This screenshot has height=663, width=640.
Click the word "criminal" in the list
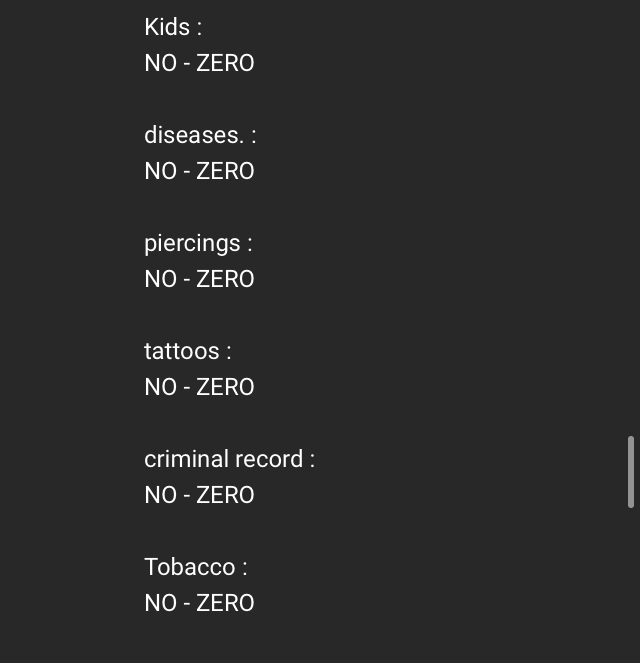click(183, 460)
